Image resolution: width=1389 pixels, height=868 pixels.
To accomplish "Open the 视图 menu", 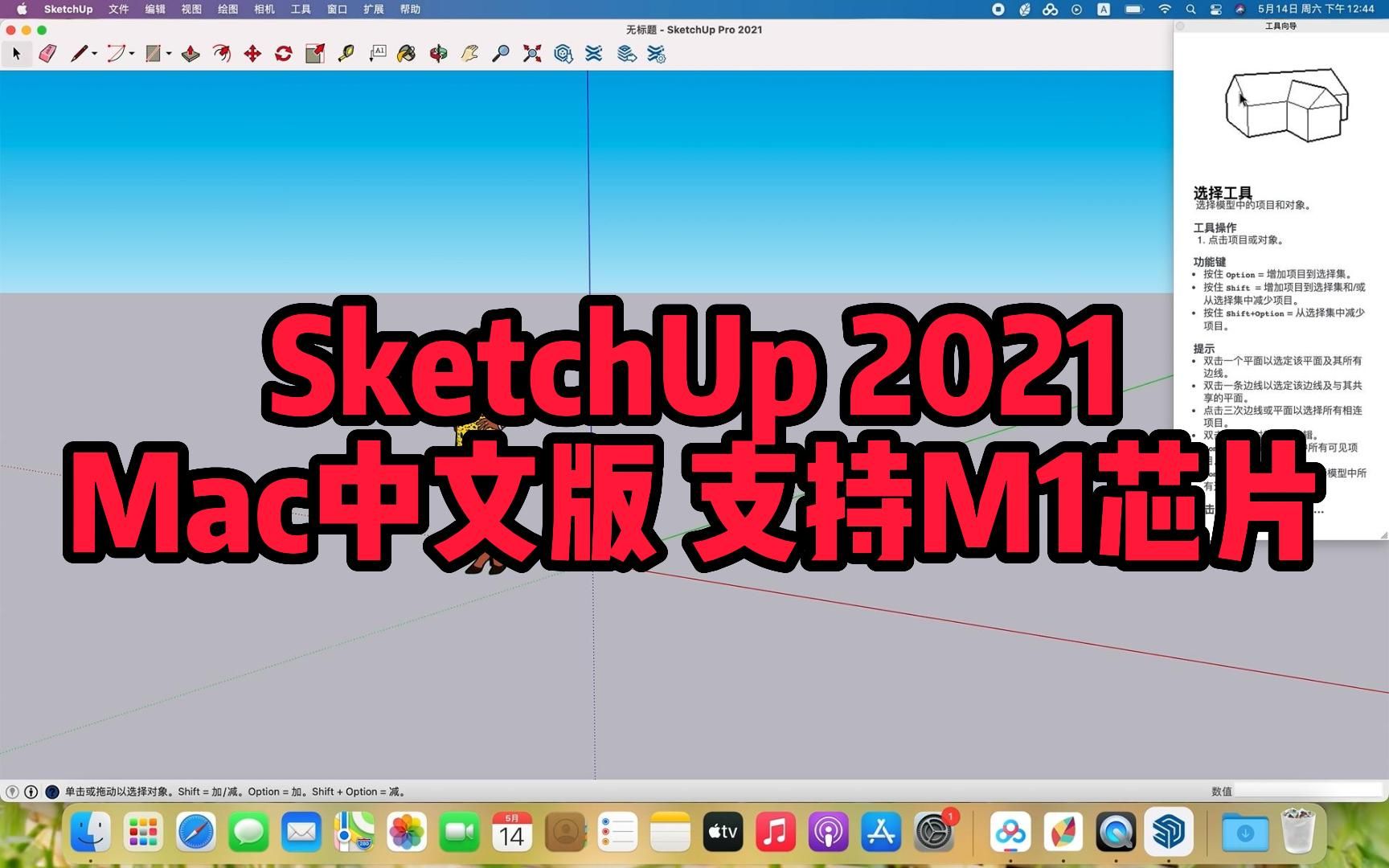I will [191, 9].
